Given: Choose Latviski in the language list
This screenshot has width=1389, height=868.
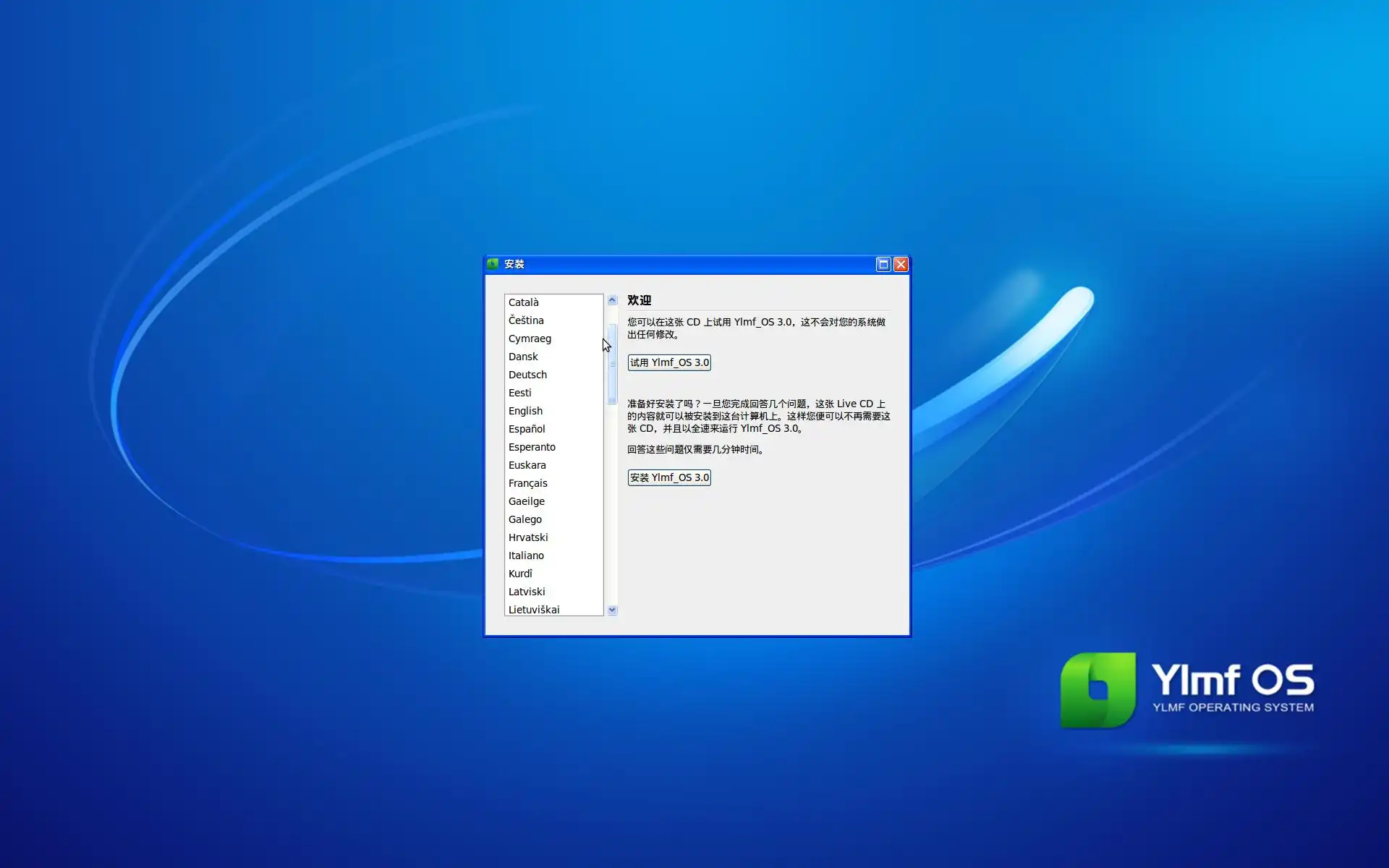Looking at the screenshot, I should [527, 592].
